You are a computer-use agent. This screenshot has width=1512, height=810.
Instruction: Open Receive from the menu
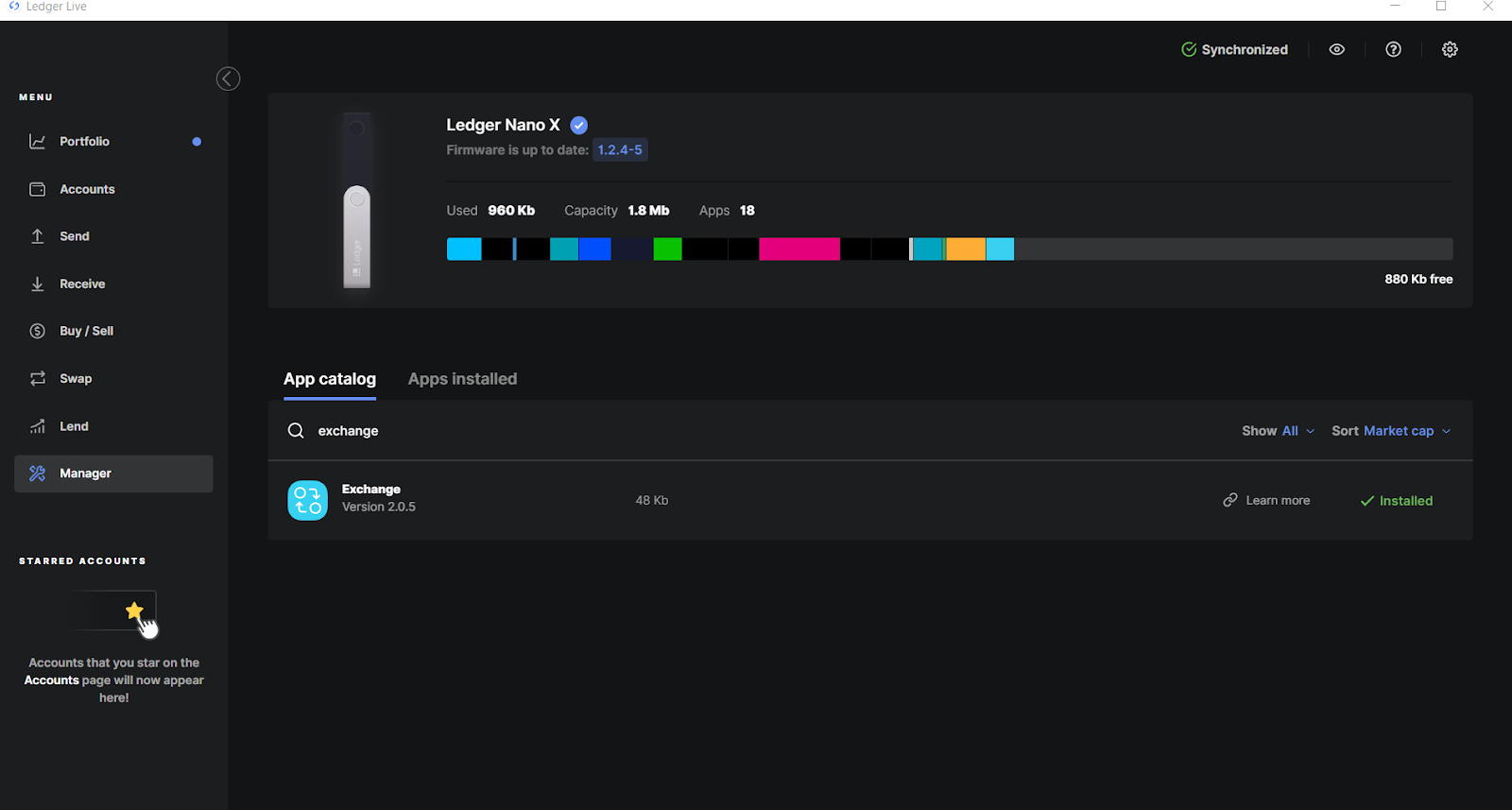point(113,284)
